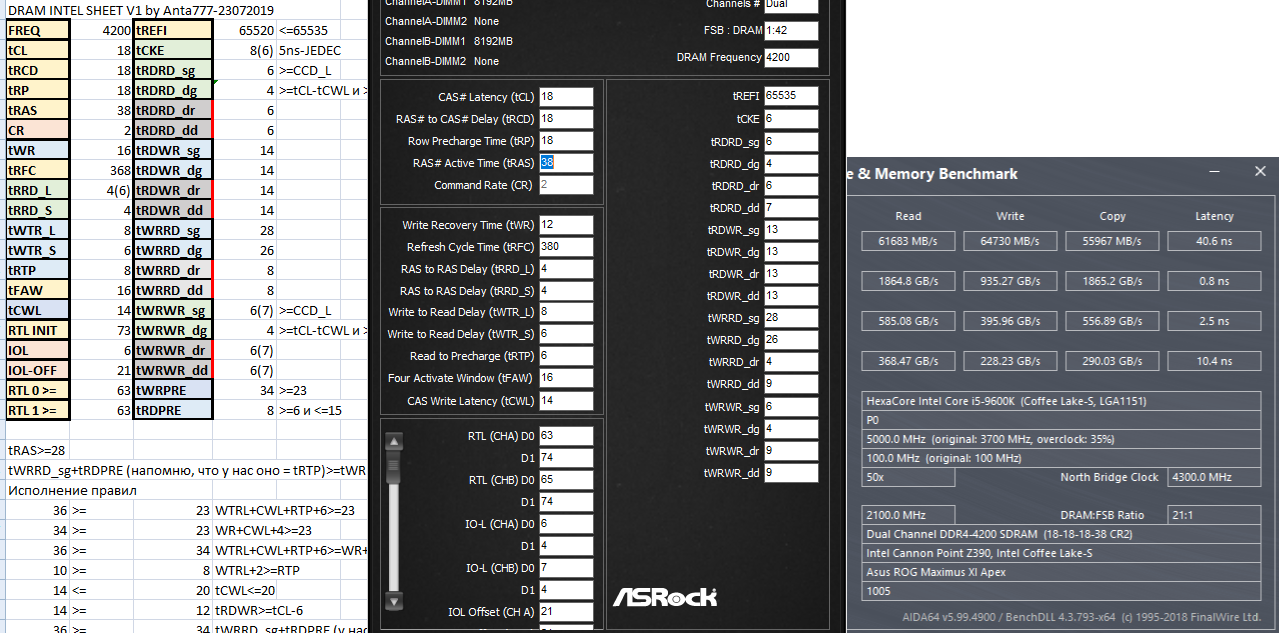This screenshot has height=633, width=1279.
Task: Click the Refresh Cycle Time (tRFC) field
Action: click(x=566, y=247)
